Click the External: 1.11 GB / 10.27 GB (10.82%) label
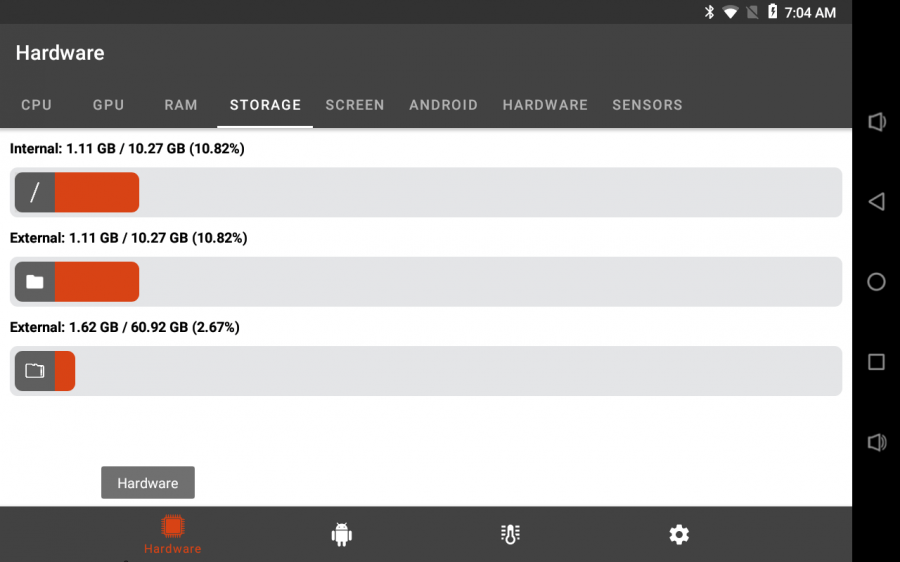 (x=129, y=238)
